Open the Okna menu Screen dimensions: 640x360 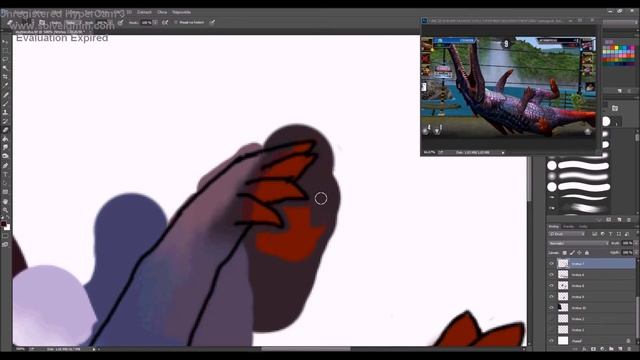(162, 12)
